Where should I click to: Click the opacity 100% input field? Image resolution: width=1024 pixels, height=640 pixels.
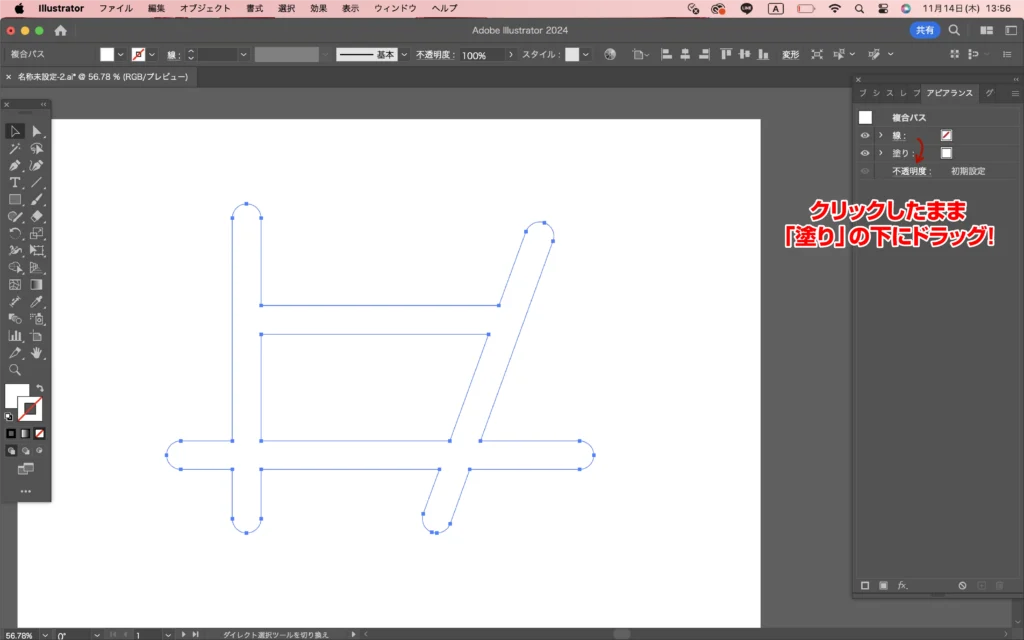point(482,55)
